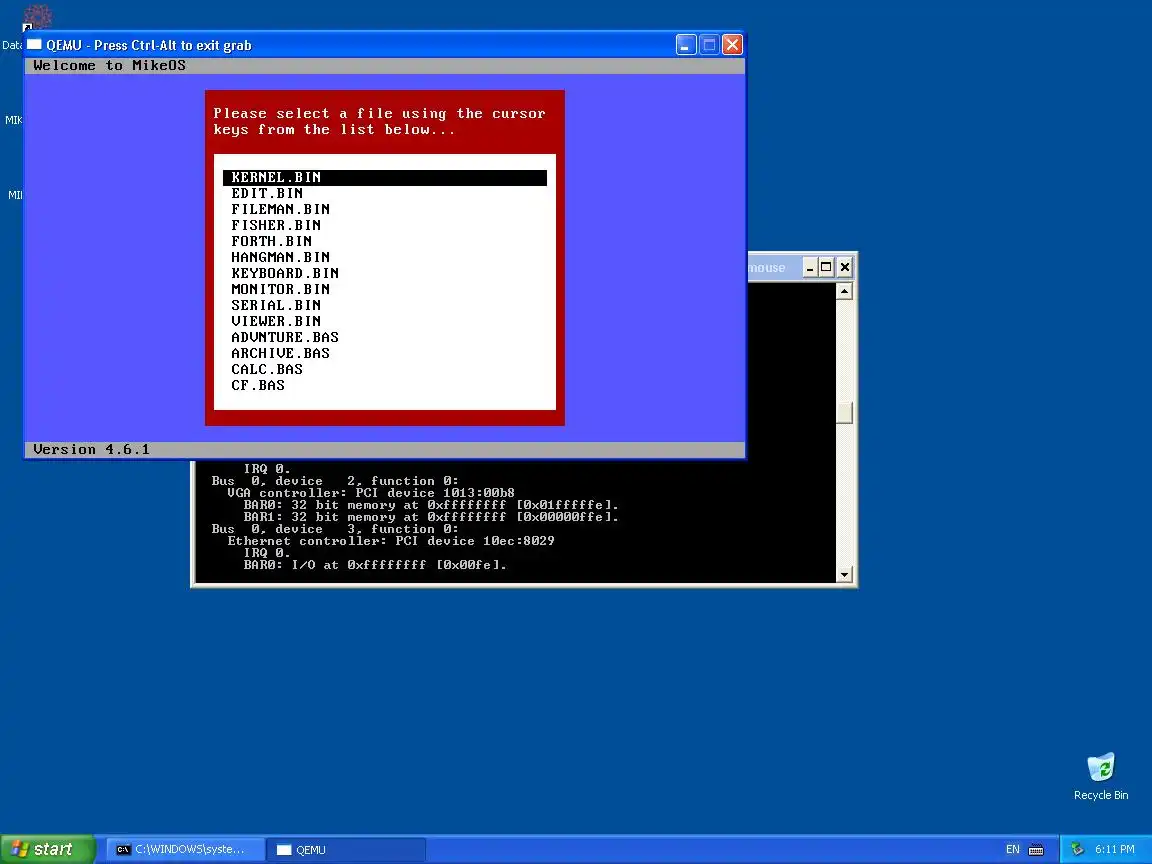Switch to C:\WINDOWS\syste... taskbar button
The width and height of the screenshot is (1152, 864).
184,849
